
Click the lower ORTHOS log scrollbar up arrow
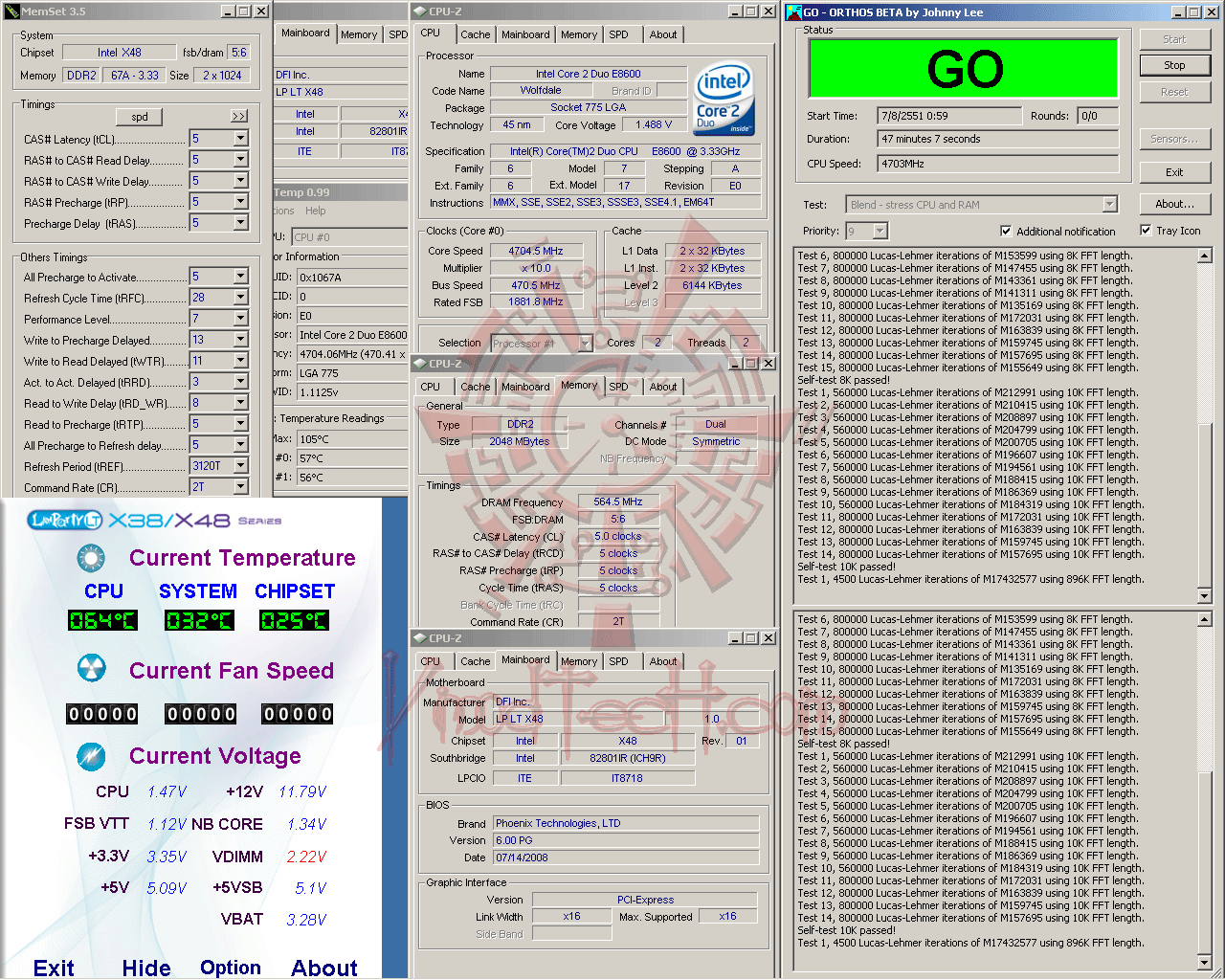tap(1205, 619)
